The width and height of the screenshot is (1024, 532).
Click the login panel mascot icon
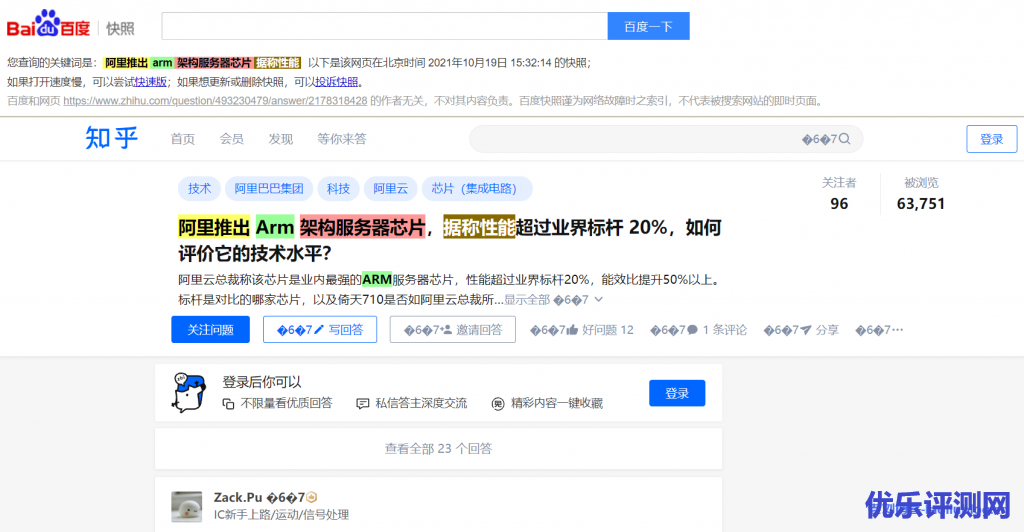tap(187, 392)
